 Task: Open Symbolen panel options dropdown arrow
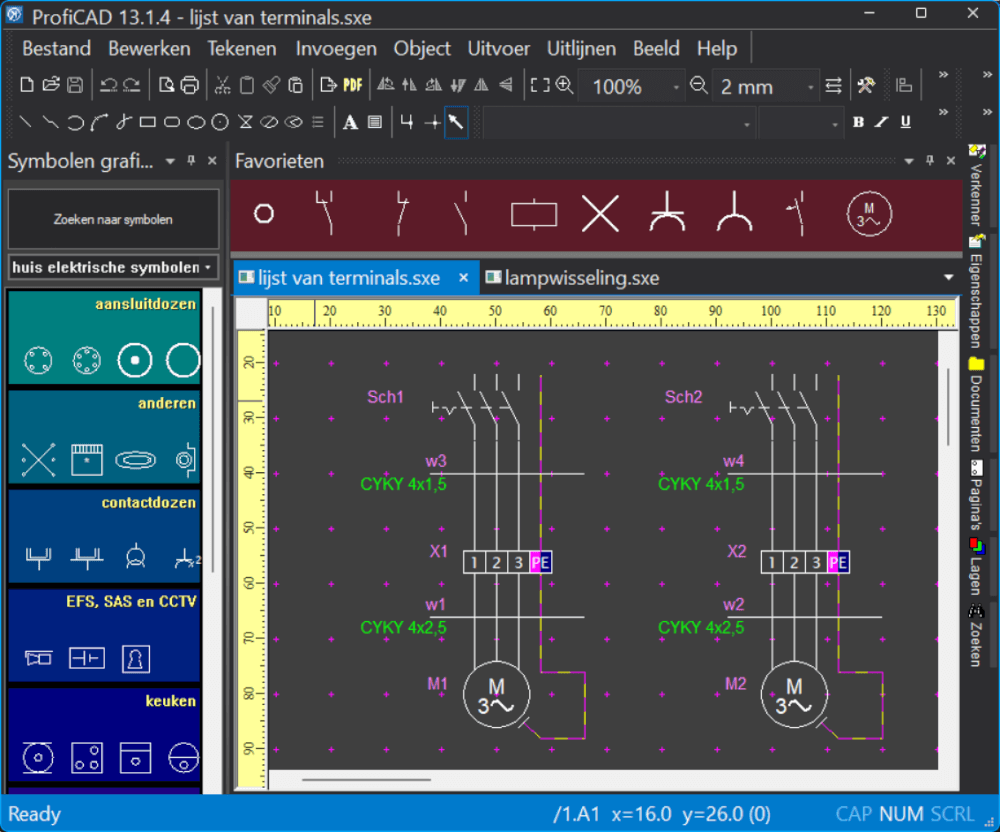pos(170,161)
